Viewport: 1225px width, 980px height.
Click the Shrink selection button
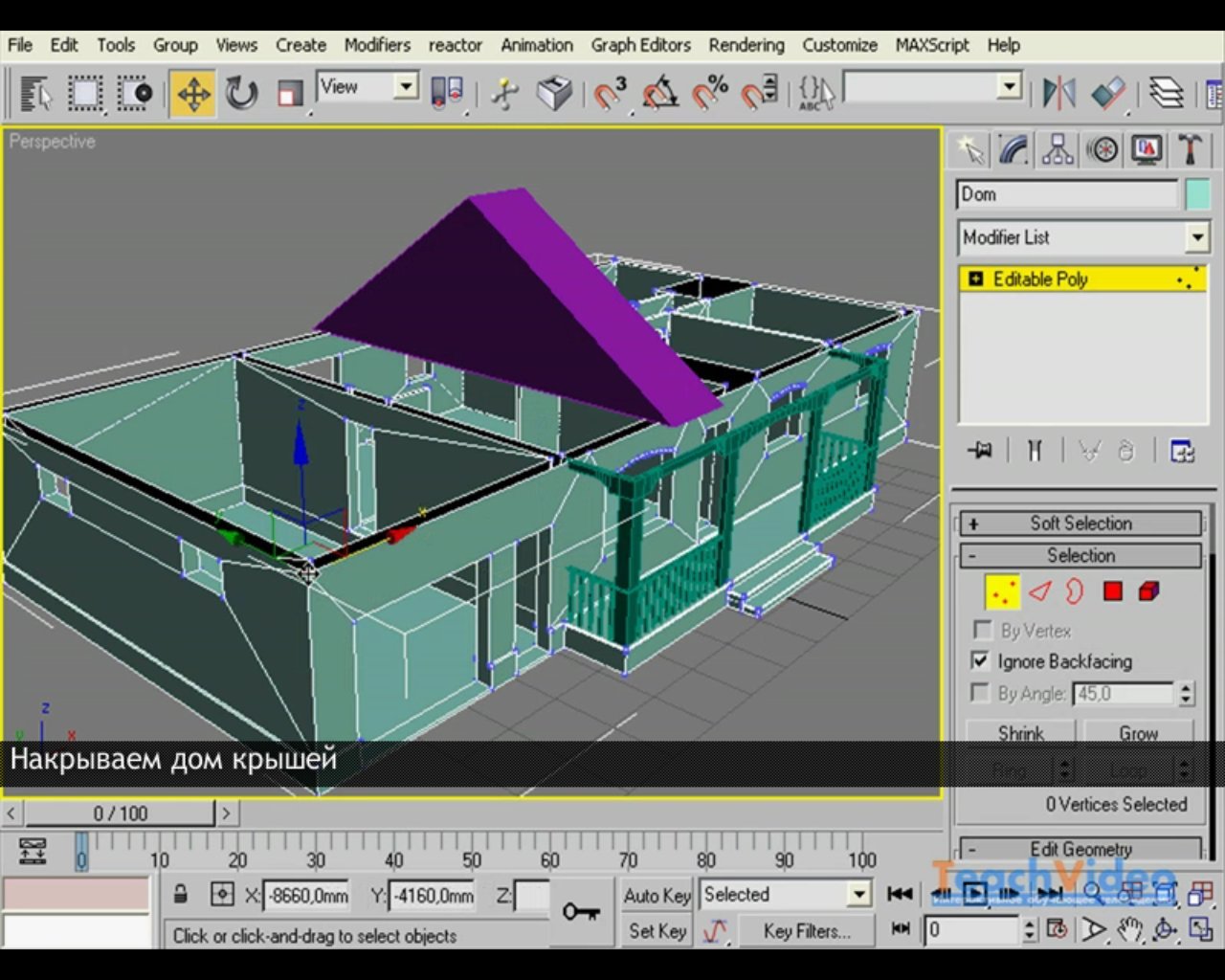coord(1020,733)
